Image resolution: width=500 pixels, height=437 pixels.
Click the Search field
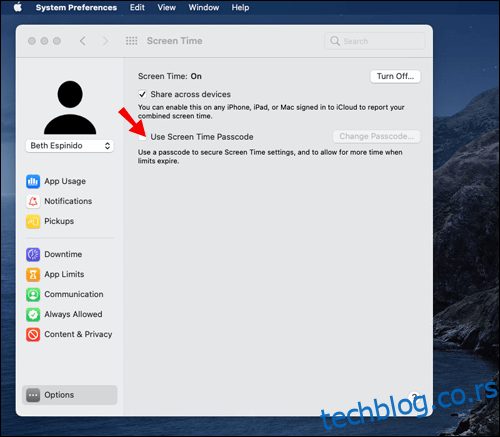[375, 41]
